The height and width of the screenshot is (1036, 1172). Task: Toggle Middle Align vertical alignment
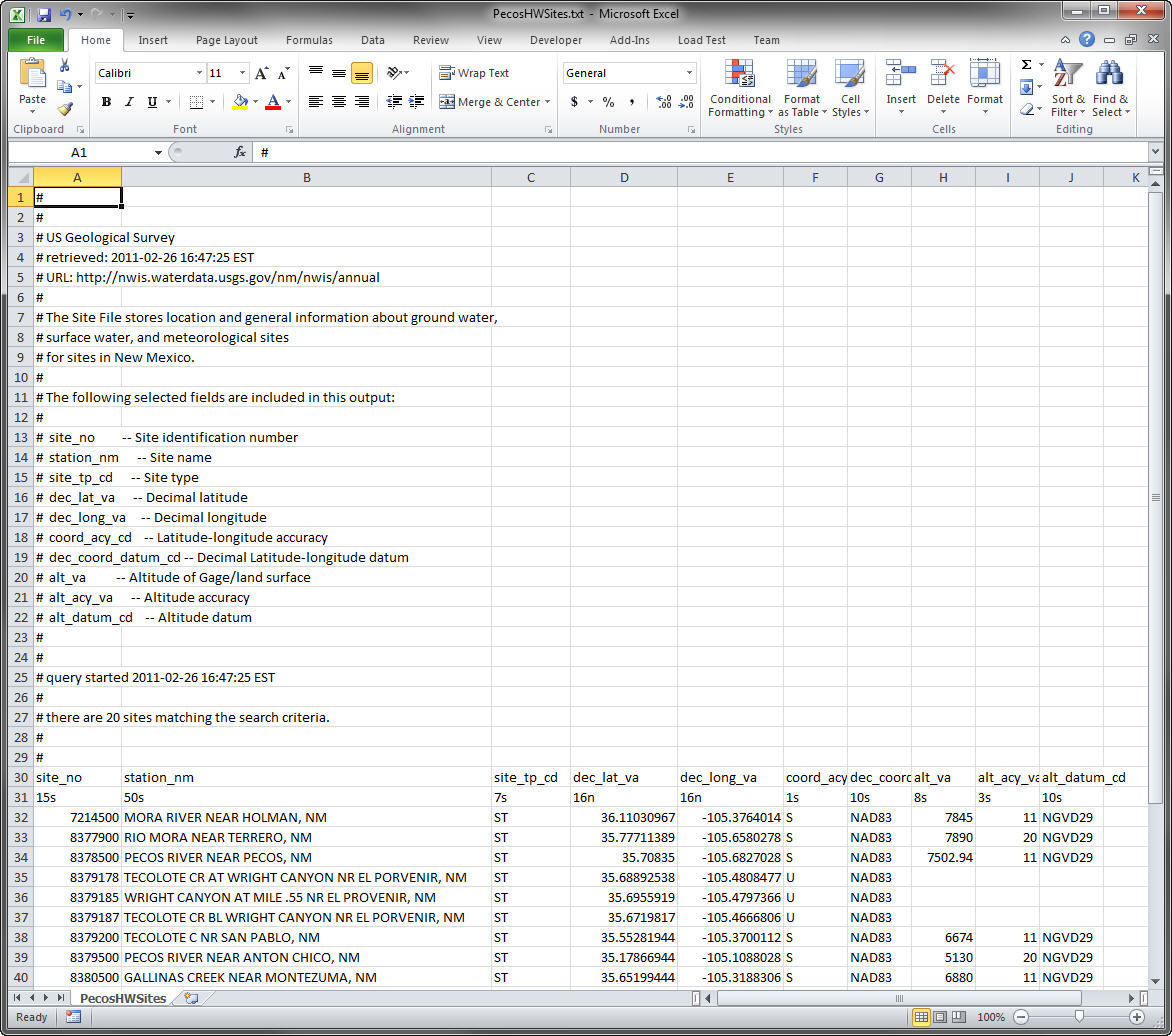coord(339,73)
